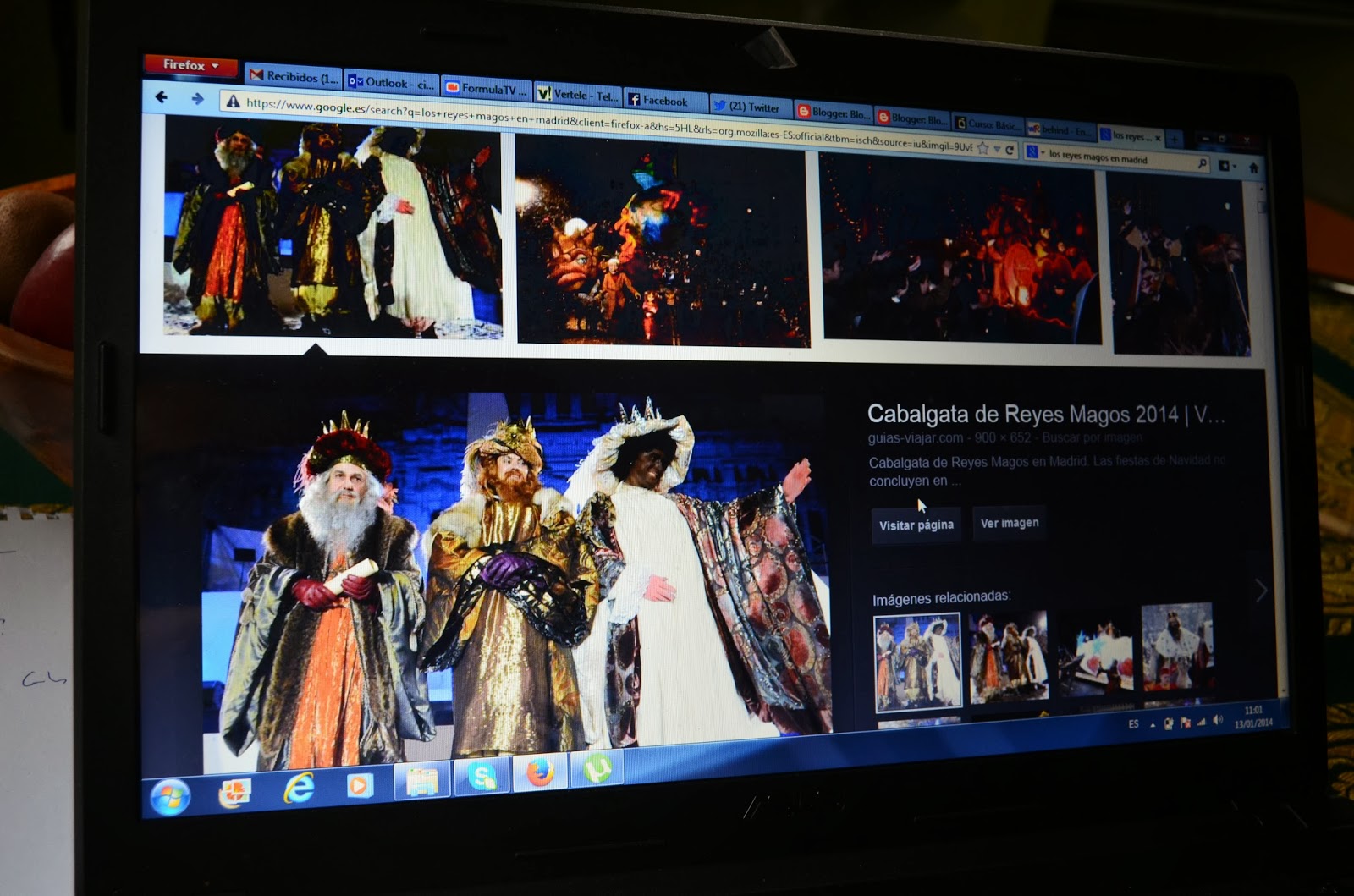The height and width of the screenshot is (896, 1354).
Task: Switch to the Vertele tab
Action: (x=578, y=95)
